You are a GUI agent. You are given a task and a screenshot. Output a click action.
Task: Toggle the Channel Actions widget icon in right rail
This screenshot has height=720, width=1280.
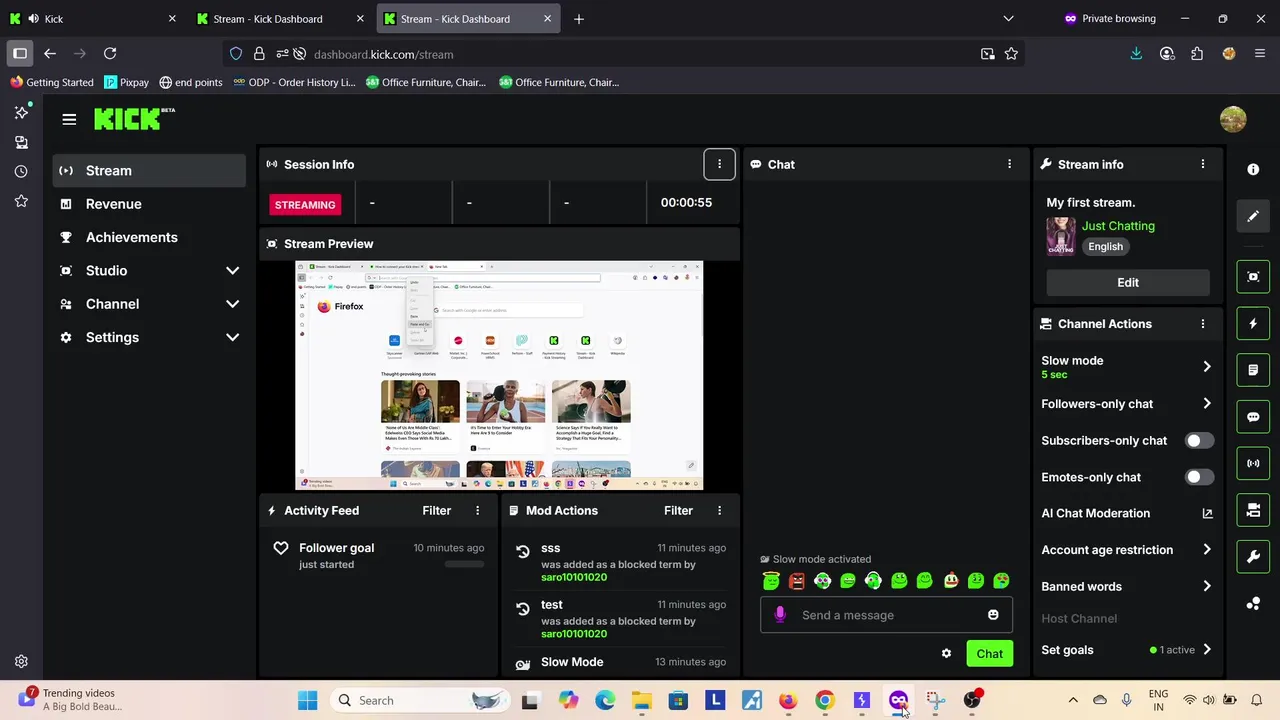tap(1253, 510)
